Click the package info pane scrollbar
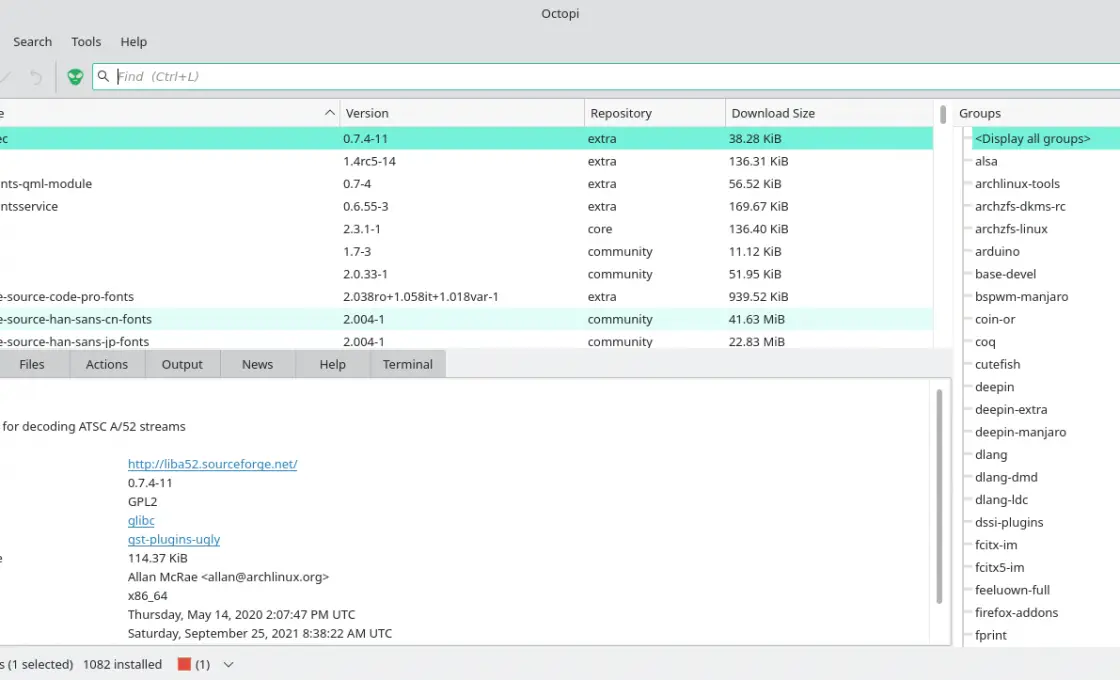This screenshot has height=680, width=1120. tap(939, 496)
